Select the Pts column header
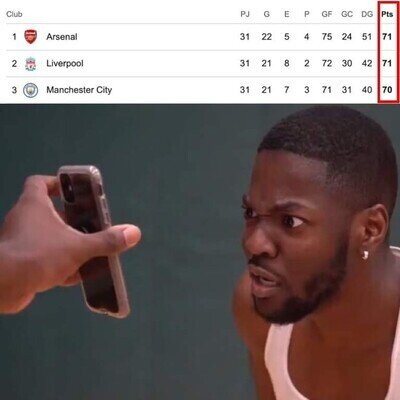Viewport: 400px width, 400px height. coord(387,14)
